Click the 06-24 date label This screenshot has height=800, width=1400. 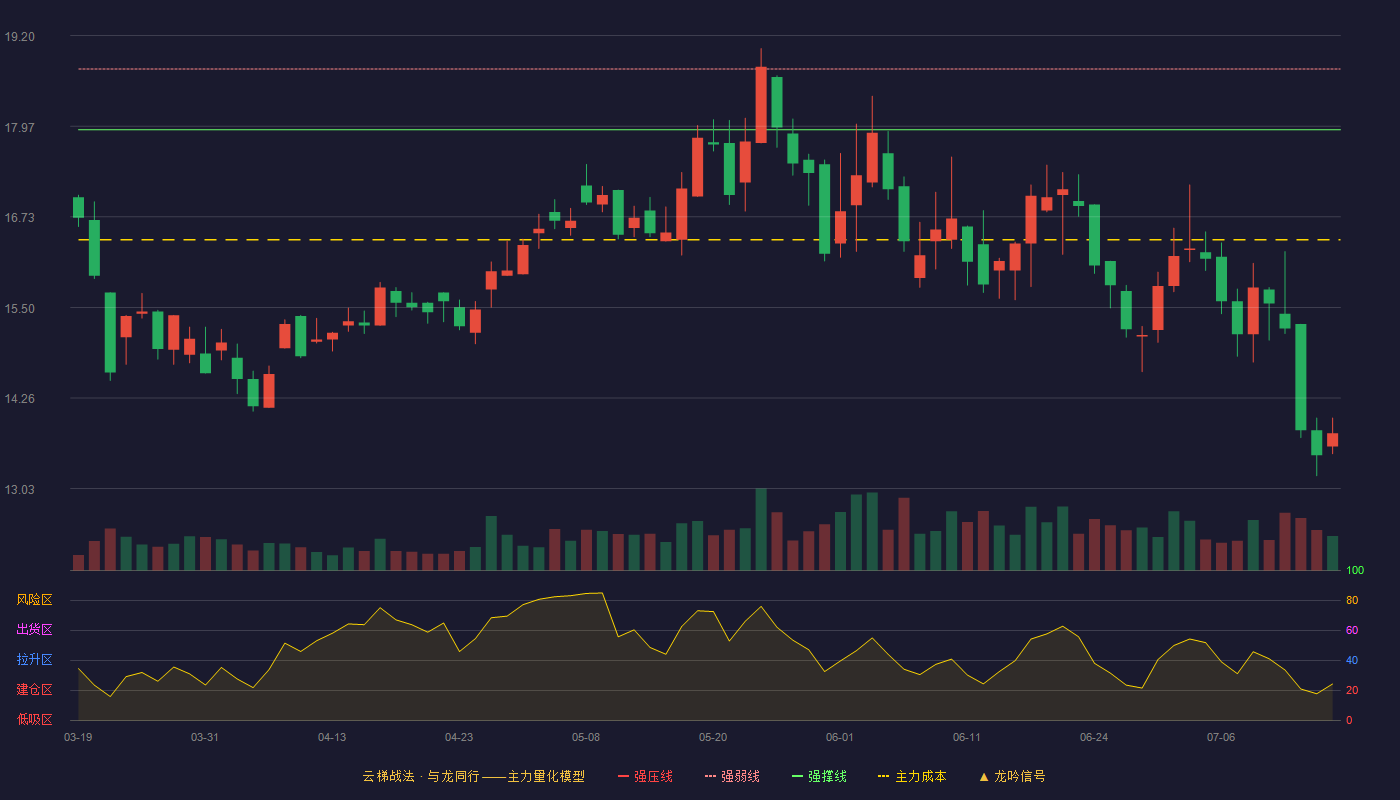pyautogui.click(x=1094, y=737)
